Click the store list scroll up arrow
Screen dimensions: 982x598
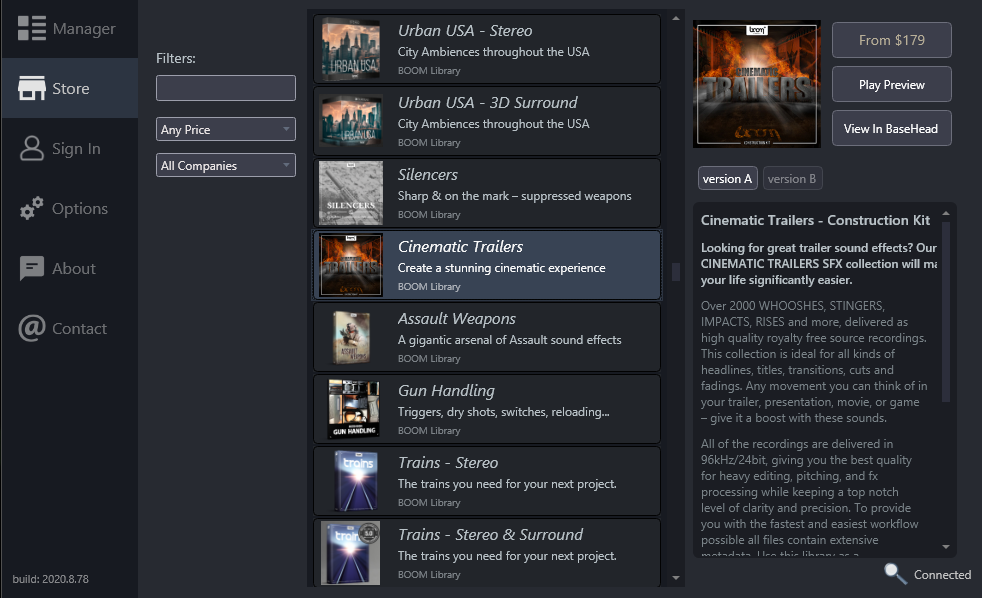pos(676,18)
